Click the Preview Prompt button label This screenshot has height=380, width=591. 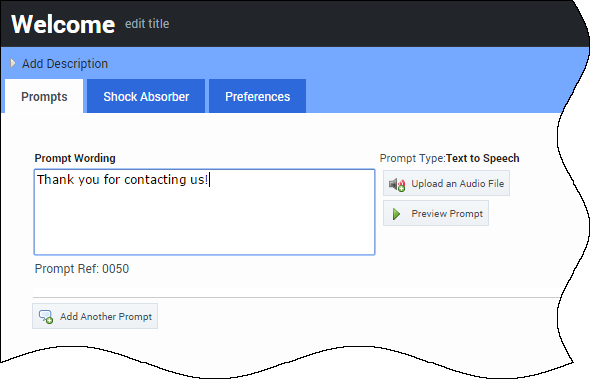(x=447, y=214)
